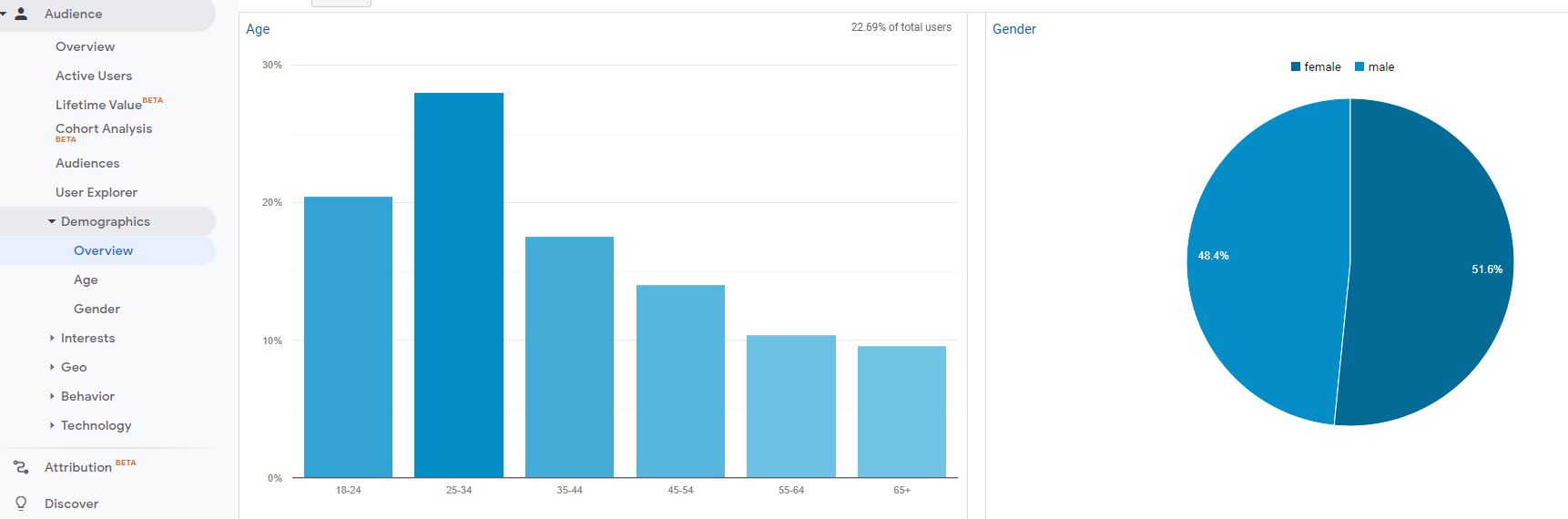Click the 25-34 age bar
This screenshot has width=1568, height=519.
tap(459, 285)
